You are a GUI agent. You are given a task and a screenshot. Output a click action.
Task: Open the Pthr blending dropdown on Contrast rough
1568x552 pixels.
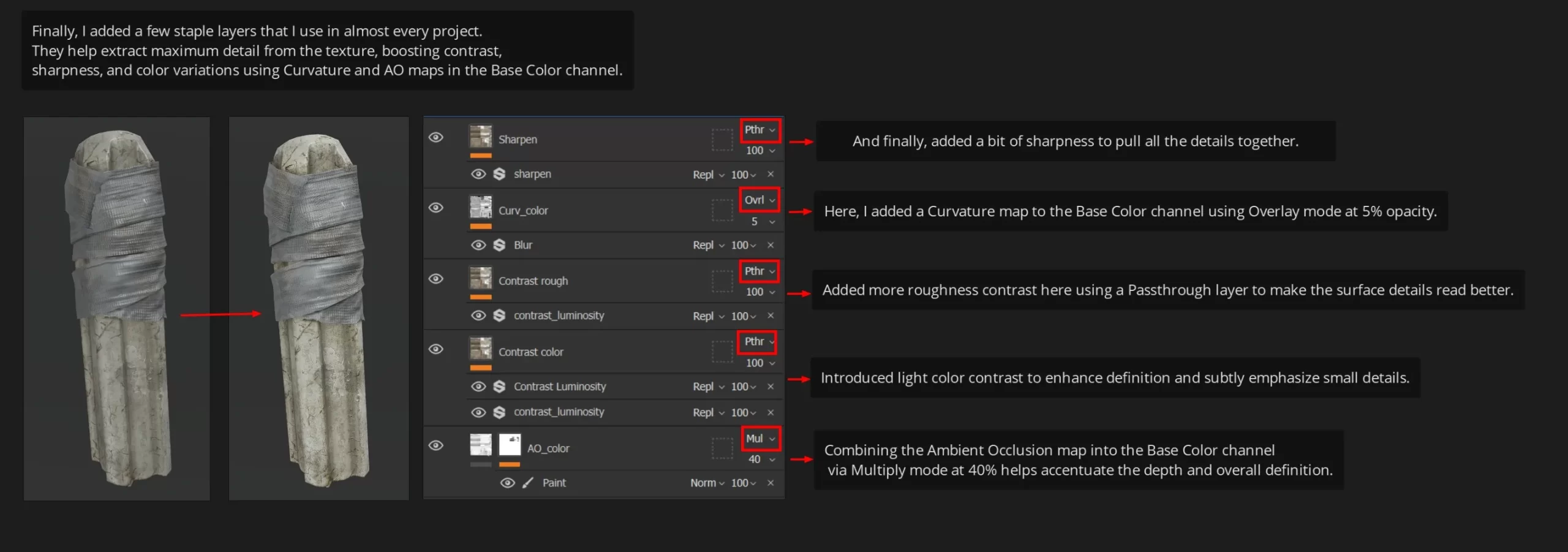[759, 271]
